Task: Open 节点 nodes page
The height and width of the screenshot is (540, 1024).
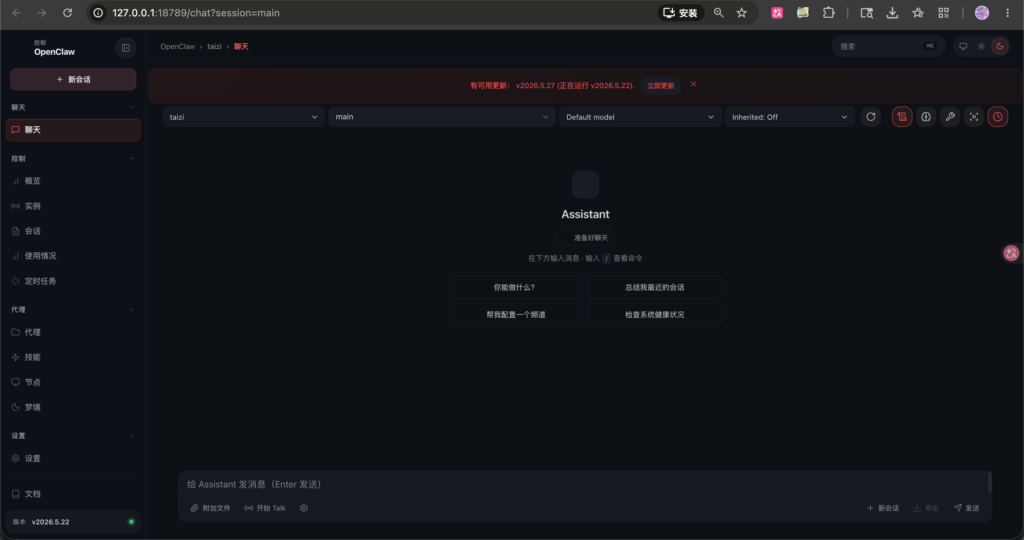Action: point(73,382)
